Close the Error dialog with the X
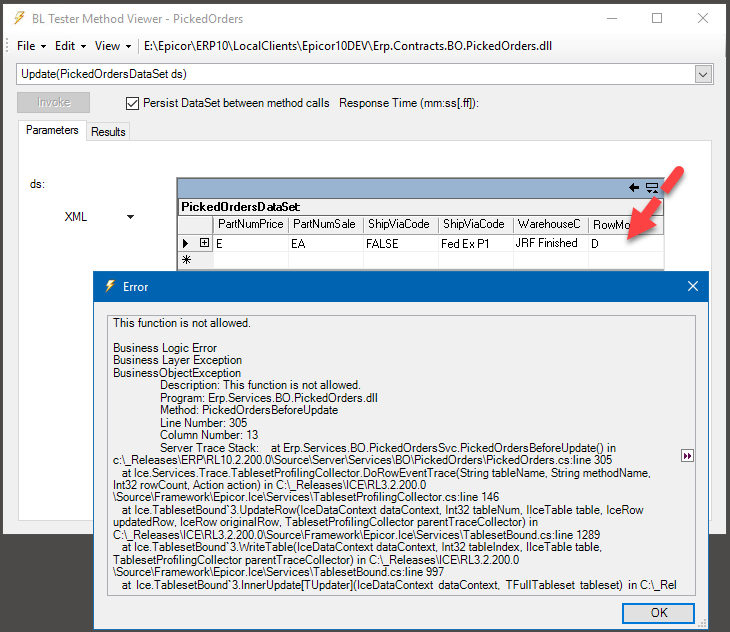This screenshot has height=632, width=730. coord(693,286)
